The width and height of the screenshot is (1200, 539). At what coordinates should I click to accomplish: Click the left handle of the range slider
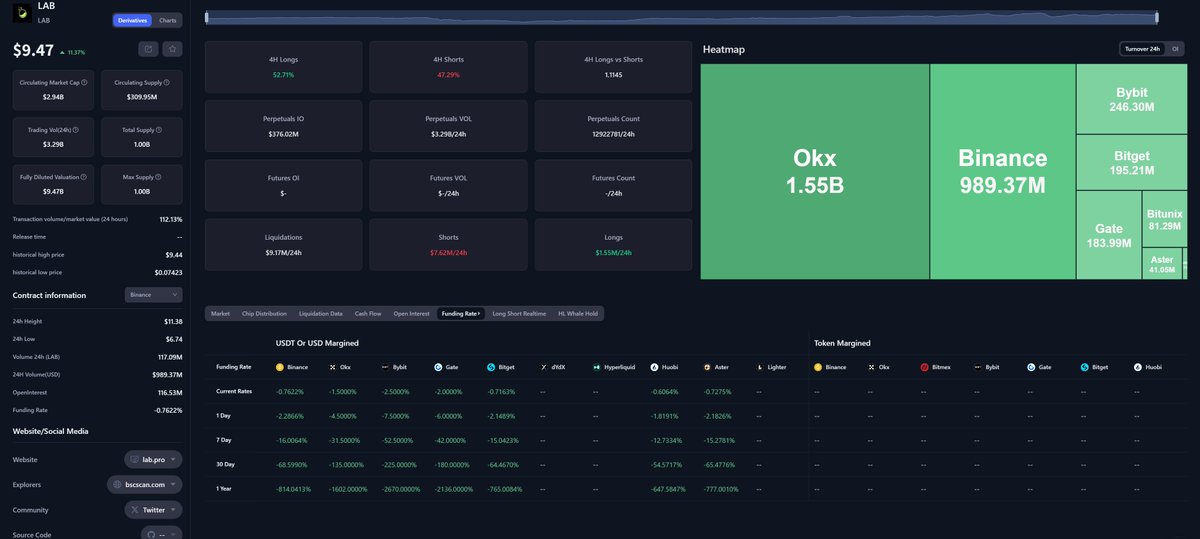[x=207, y=17]
